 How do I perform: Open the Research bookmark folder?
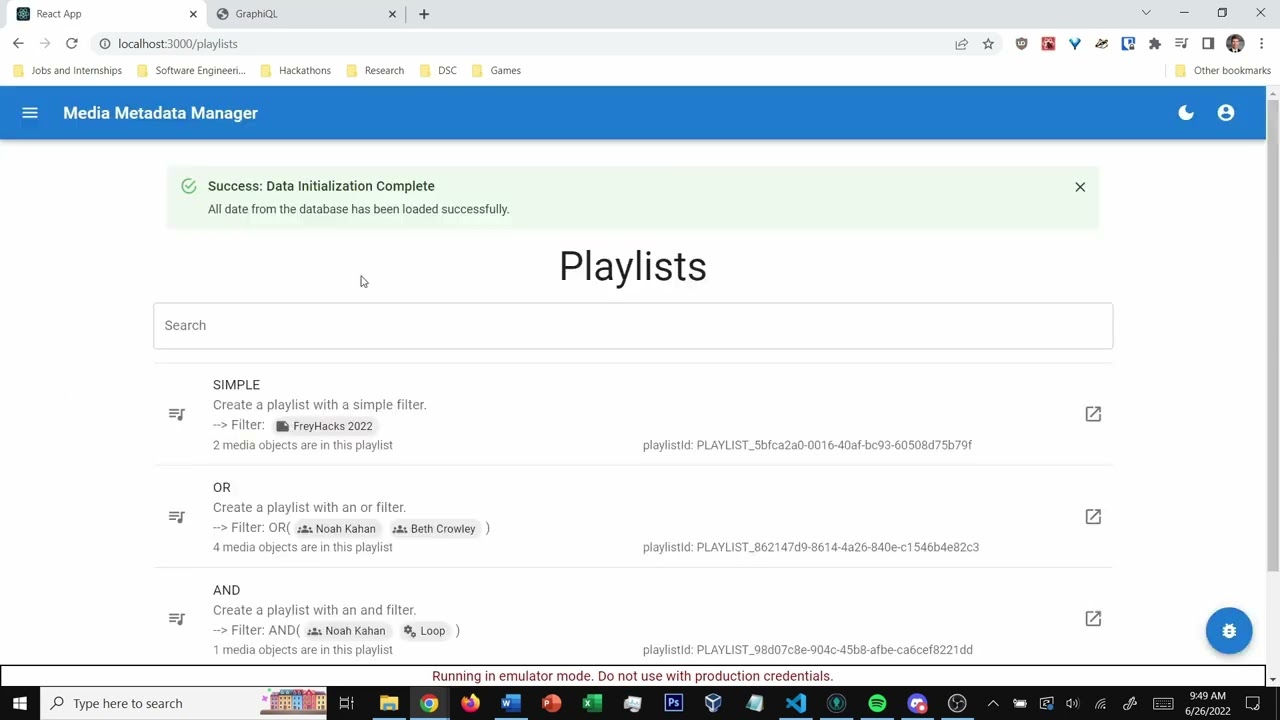pyautogui.click(x=375, y=71)
